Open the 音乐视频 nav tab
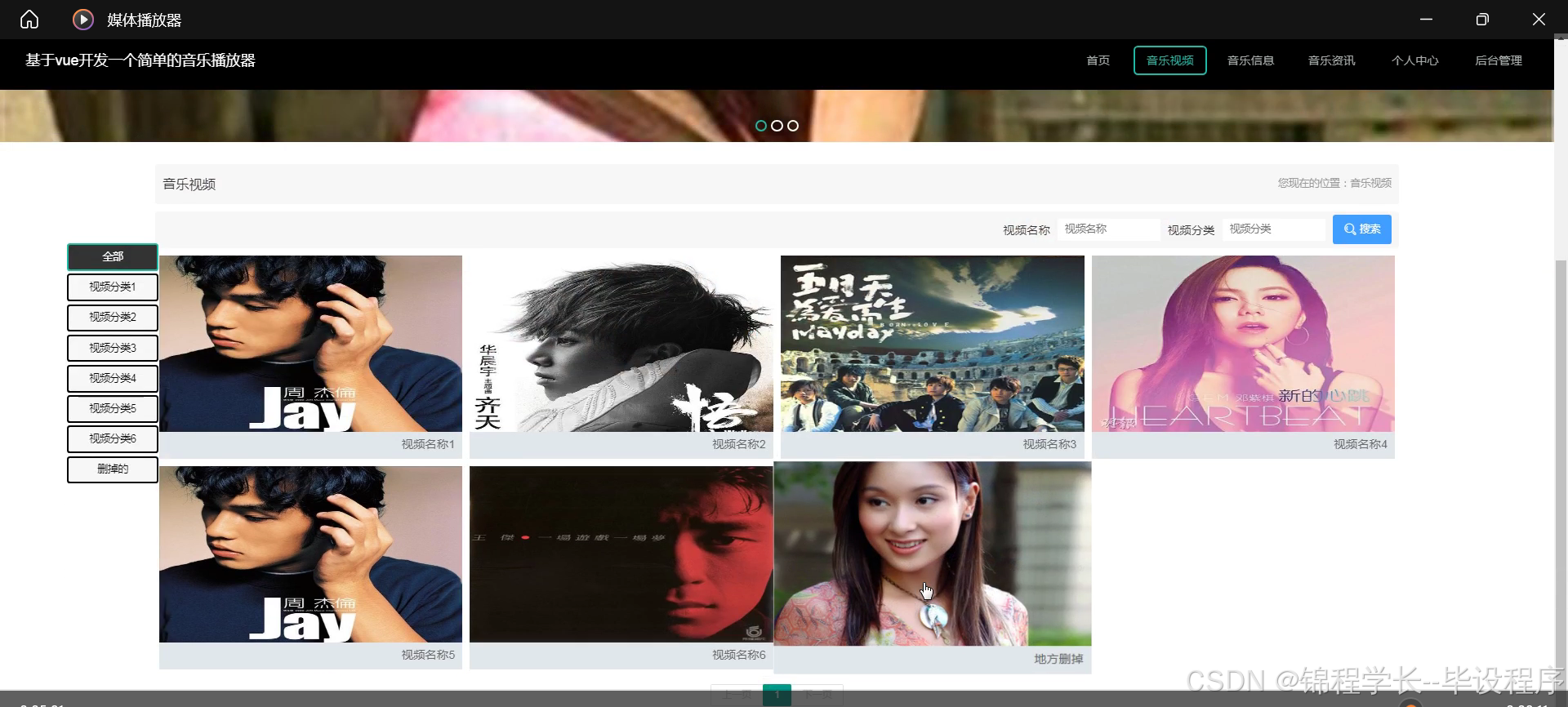Viewport: 1568px width, 707px height. 1169,60
